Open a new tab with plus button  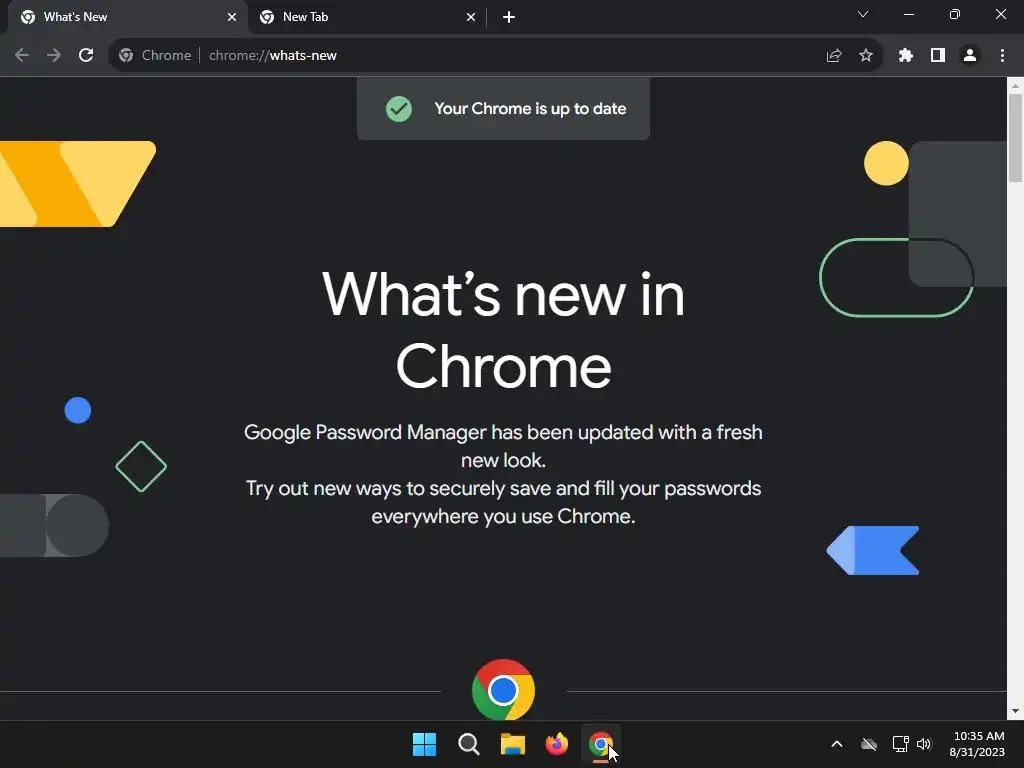(509, 17)
